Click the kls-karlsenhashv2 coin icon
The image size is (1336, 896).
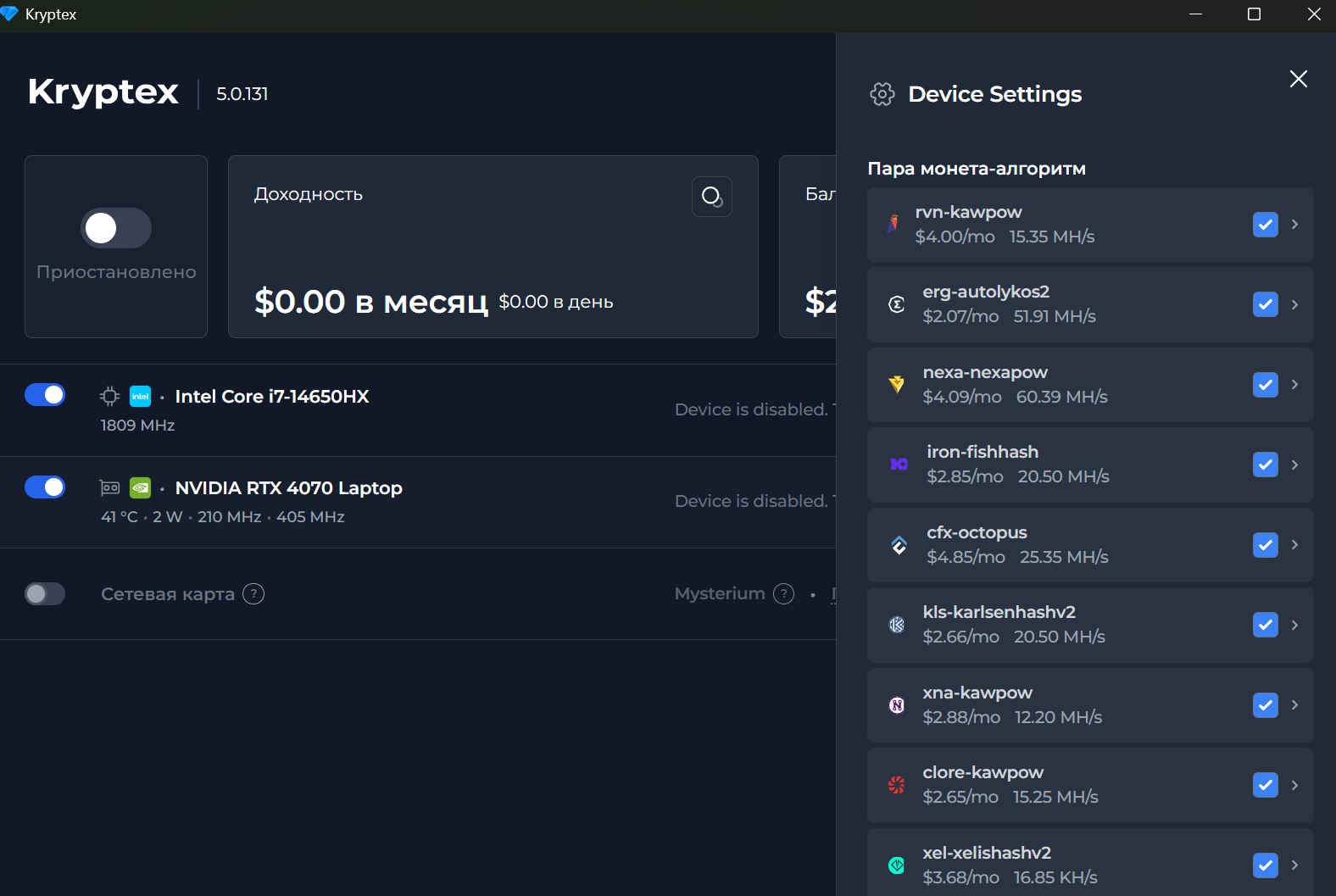pos(897,625)
